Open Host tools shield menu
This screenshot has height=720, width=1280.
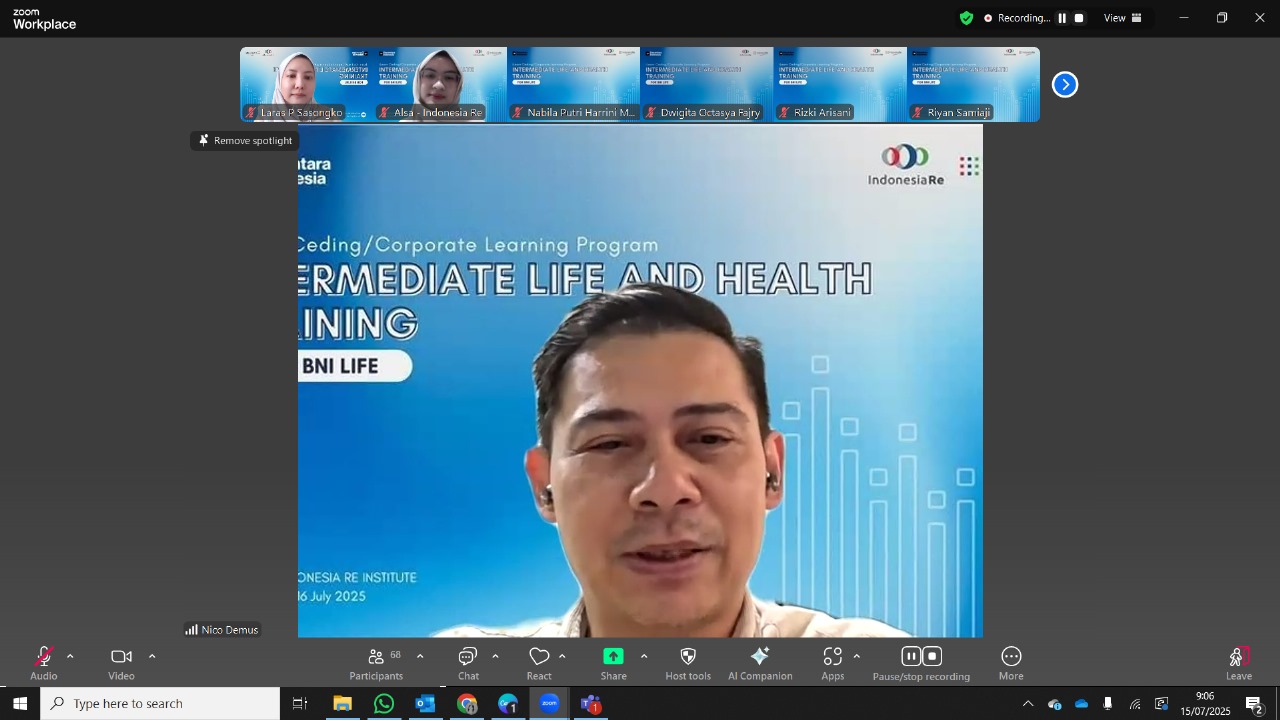coord(688,663)
